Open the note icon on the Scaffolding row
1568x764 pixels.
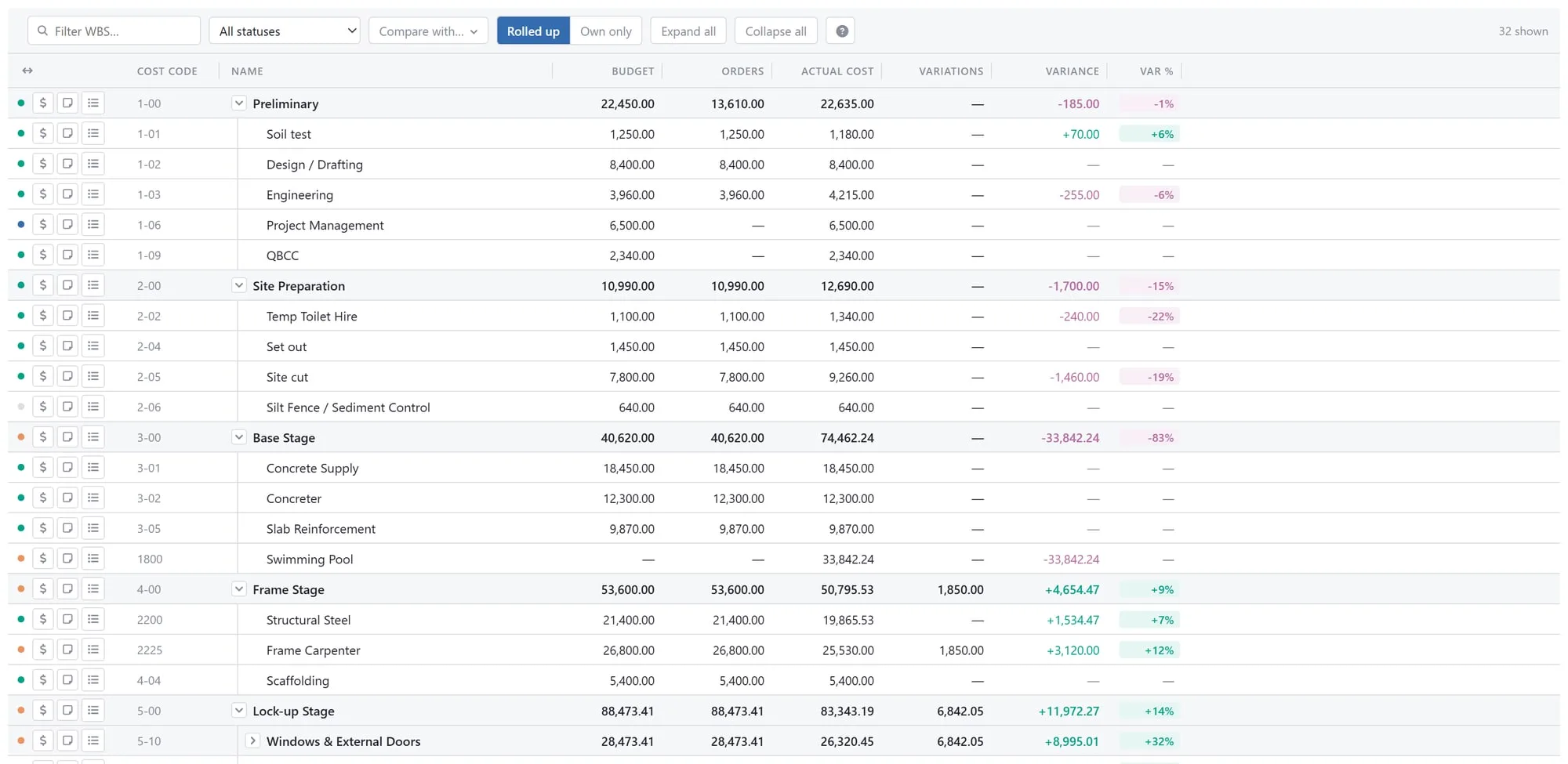67,680
